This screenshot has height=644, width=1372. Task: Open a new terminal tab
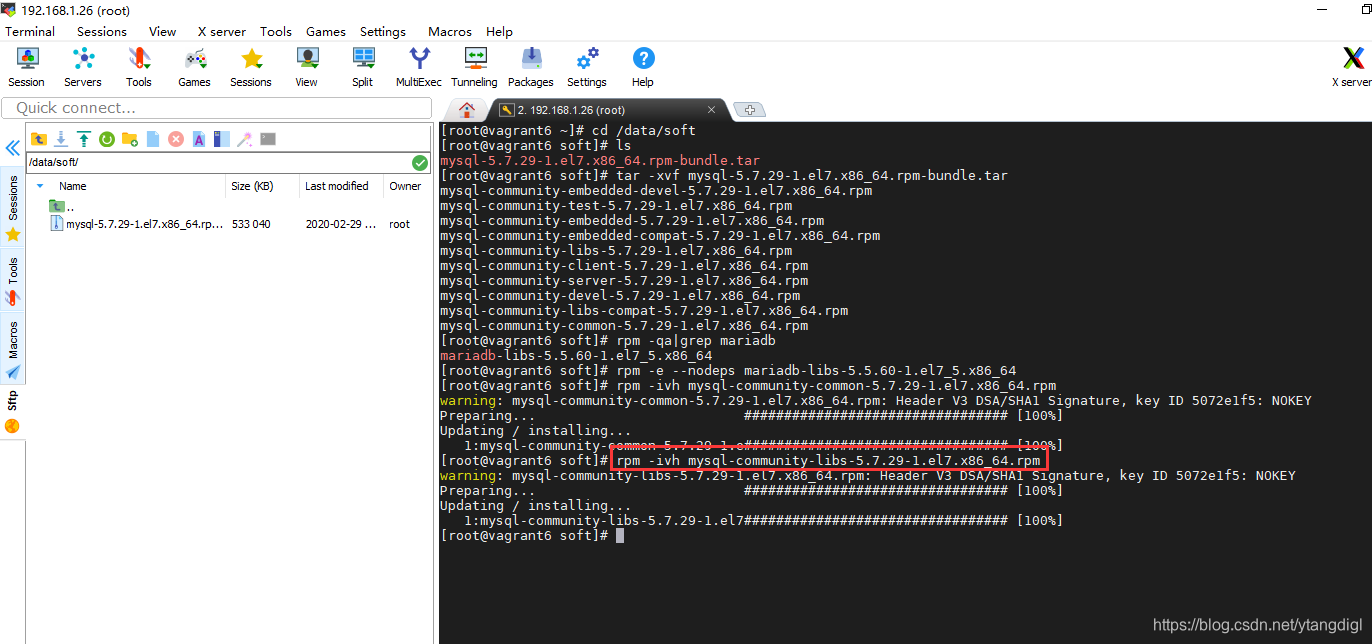(x=749, y=110)
